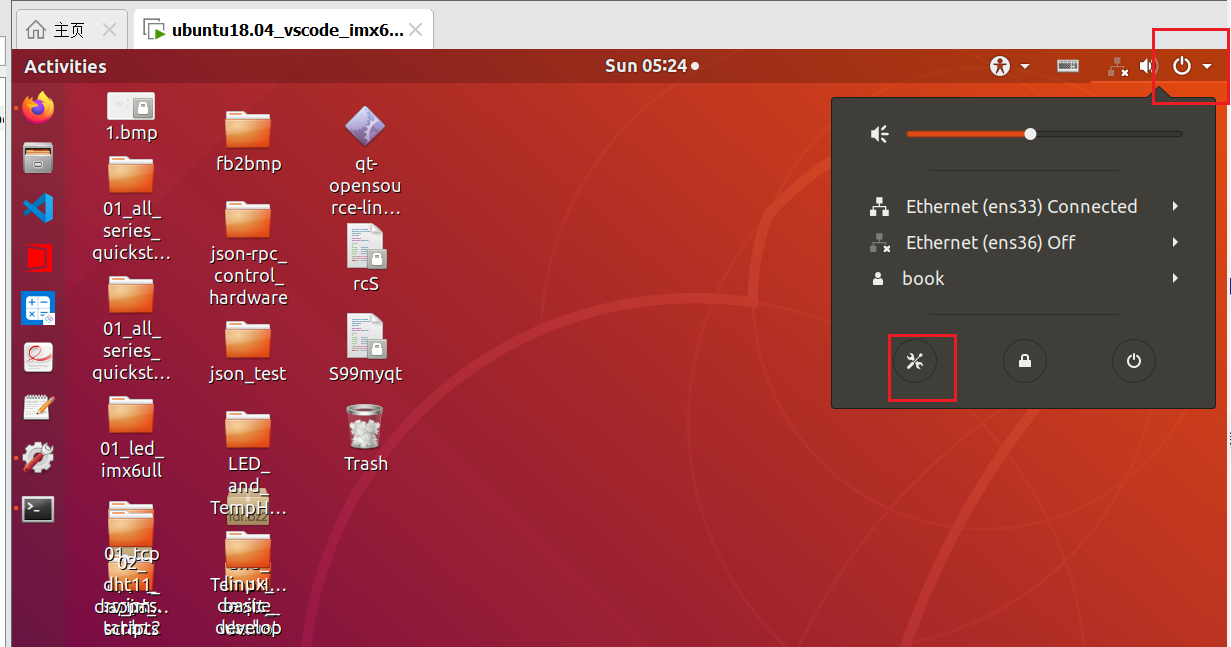Select the LED_and_TempH folder

point(248,463)
